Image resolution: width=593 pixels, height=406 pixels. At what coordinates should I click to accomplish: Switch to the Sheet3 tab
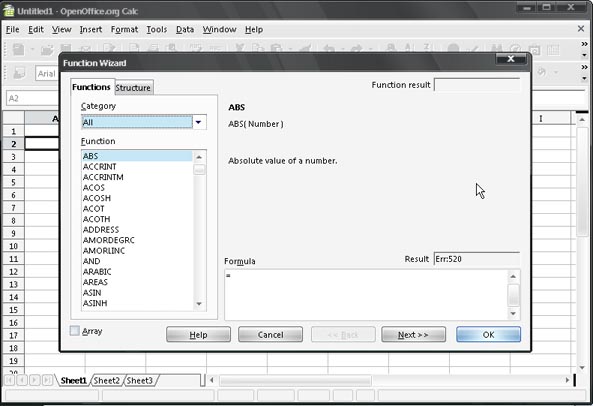[140, 380]
